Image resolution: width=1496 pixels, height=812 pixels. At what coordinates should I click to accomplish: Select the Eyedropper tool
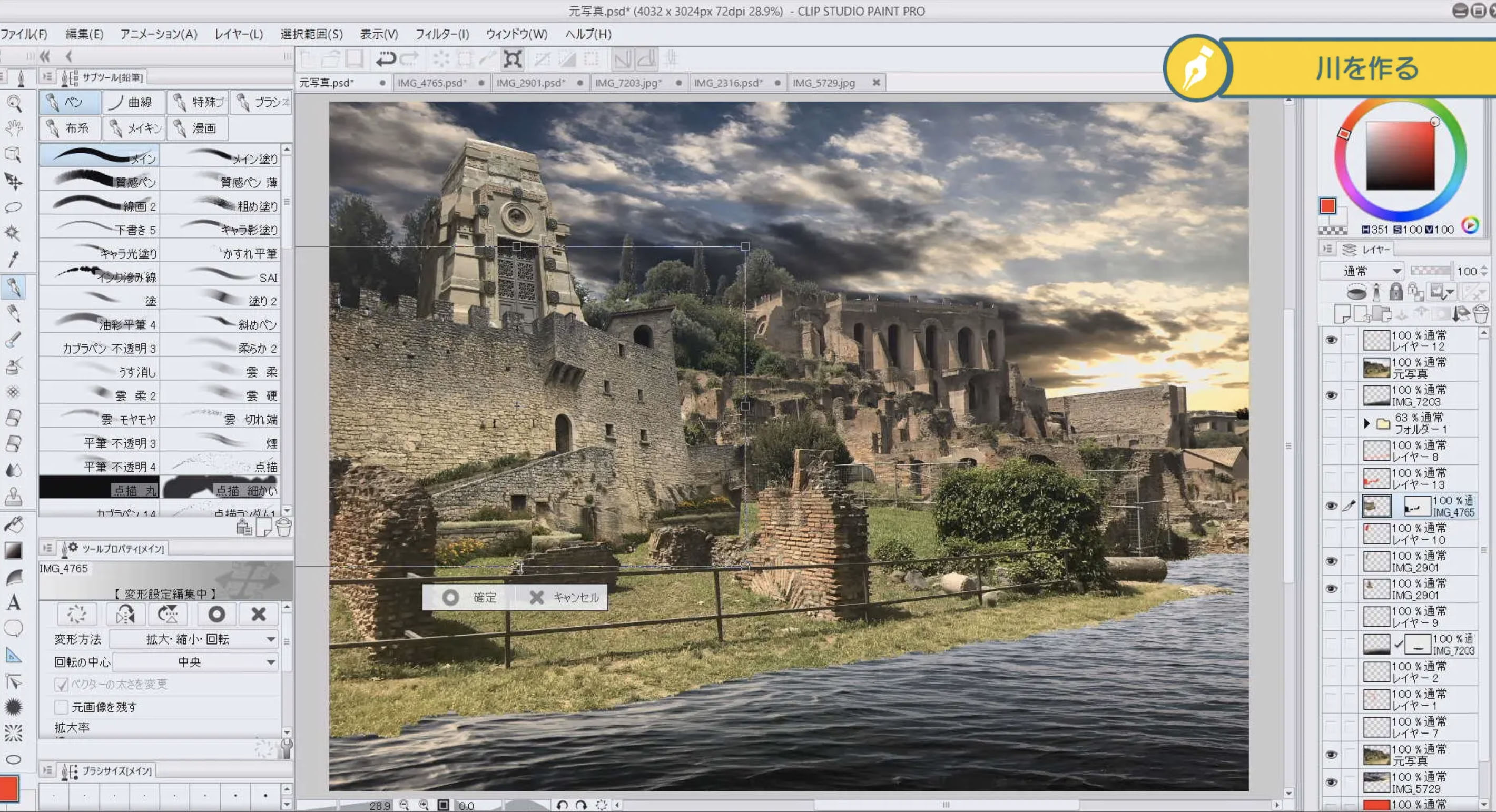[x=14, y=260]
